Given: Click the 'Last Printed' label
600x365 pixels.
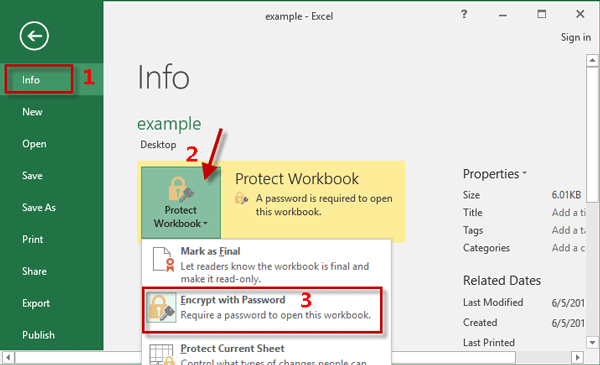Looking at the screenshot, I should (x=489, y=342).
